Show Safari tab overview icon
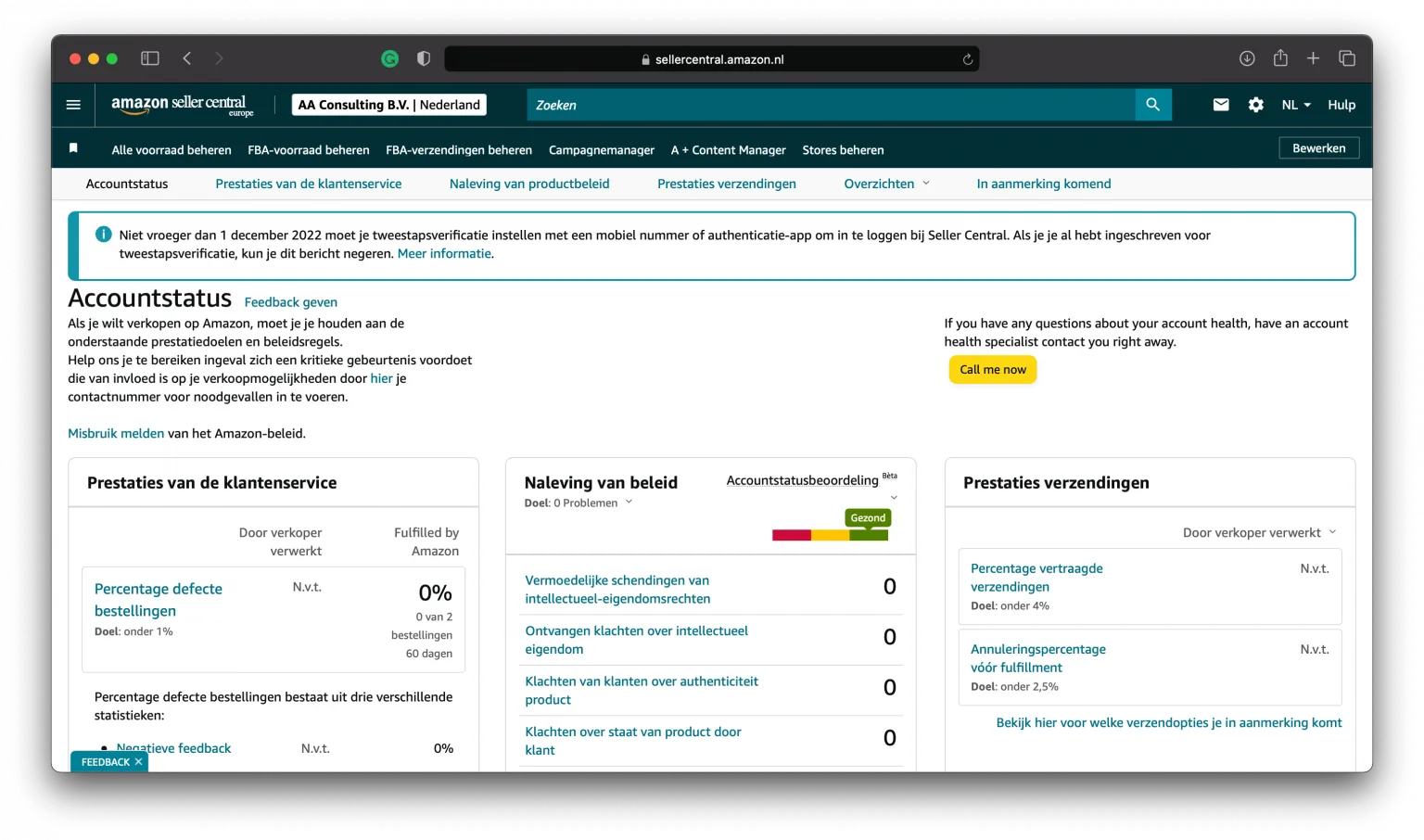The height and width of the screenshot is (840, 1424). pyautogui.click(x=1347, y=58)
